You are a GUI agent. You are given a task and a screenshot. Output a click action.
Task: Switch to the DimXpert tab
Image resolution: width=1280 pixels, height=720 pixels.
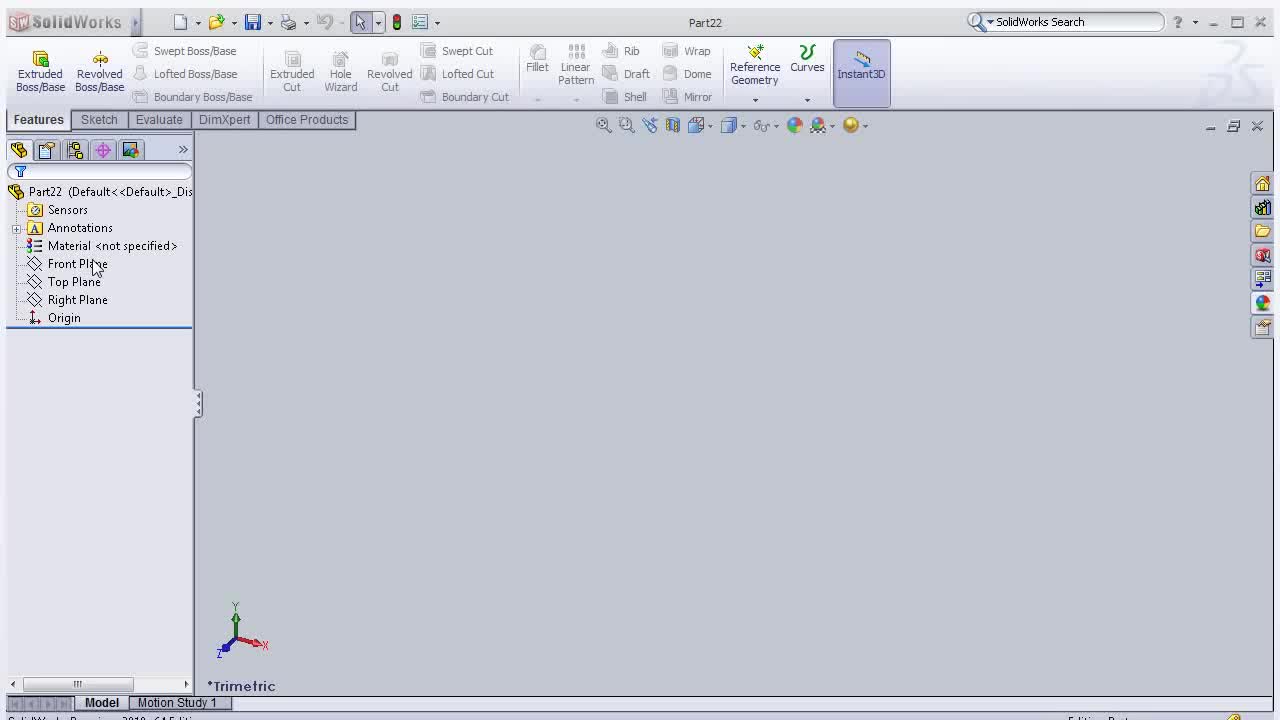click(224, 120)
